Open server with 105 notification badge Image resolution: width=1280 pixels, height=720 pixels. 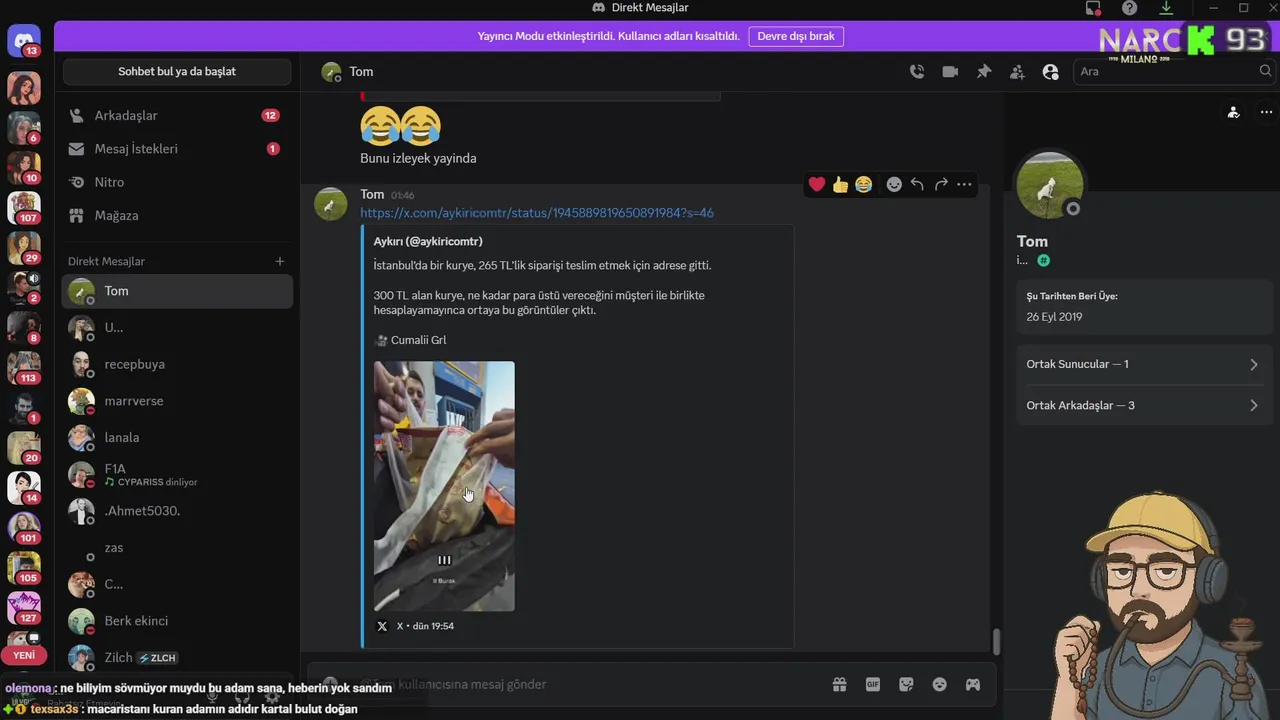point(24,568)
